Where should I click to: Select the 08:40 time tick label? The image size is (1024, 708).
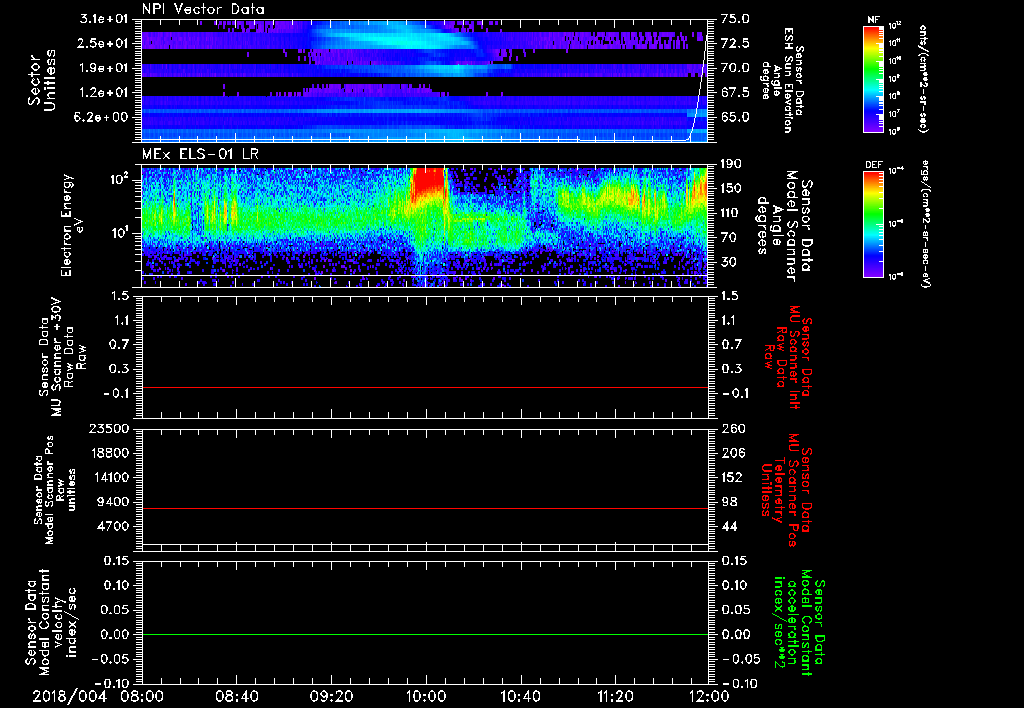click(237, 695)
